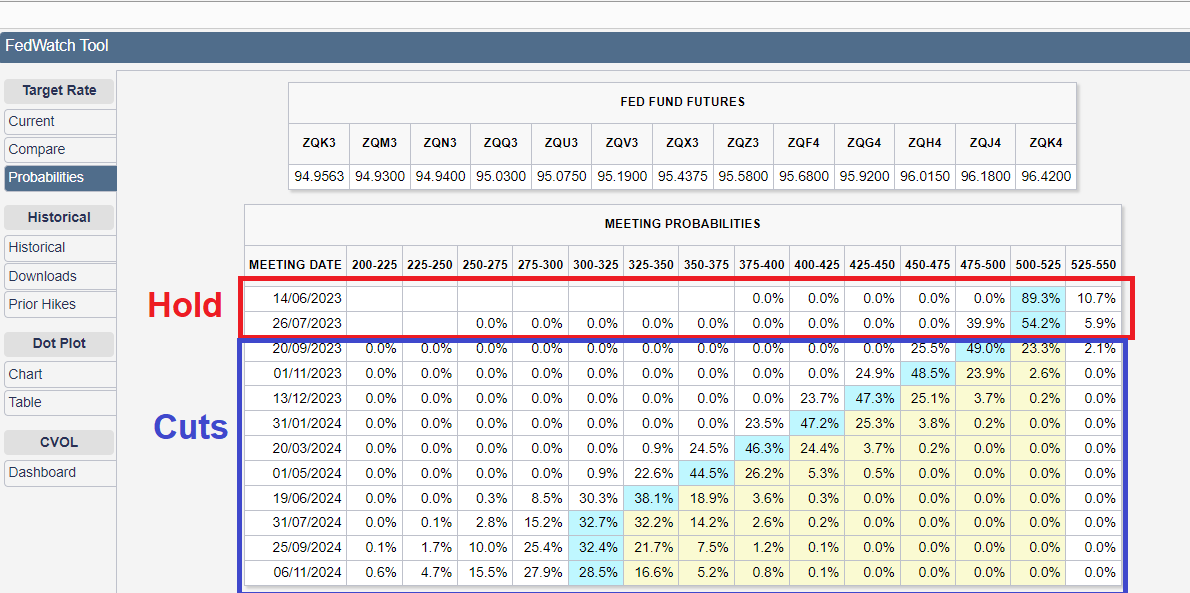Click the 525-550 rate column header
Screen dimensions: 1190x593
coord(1094,265)
